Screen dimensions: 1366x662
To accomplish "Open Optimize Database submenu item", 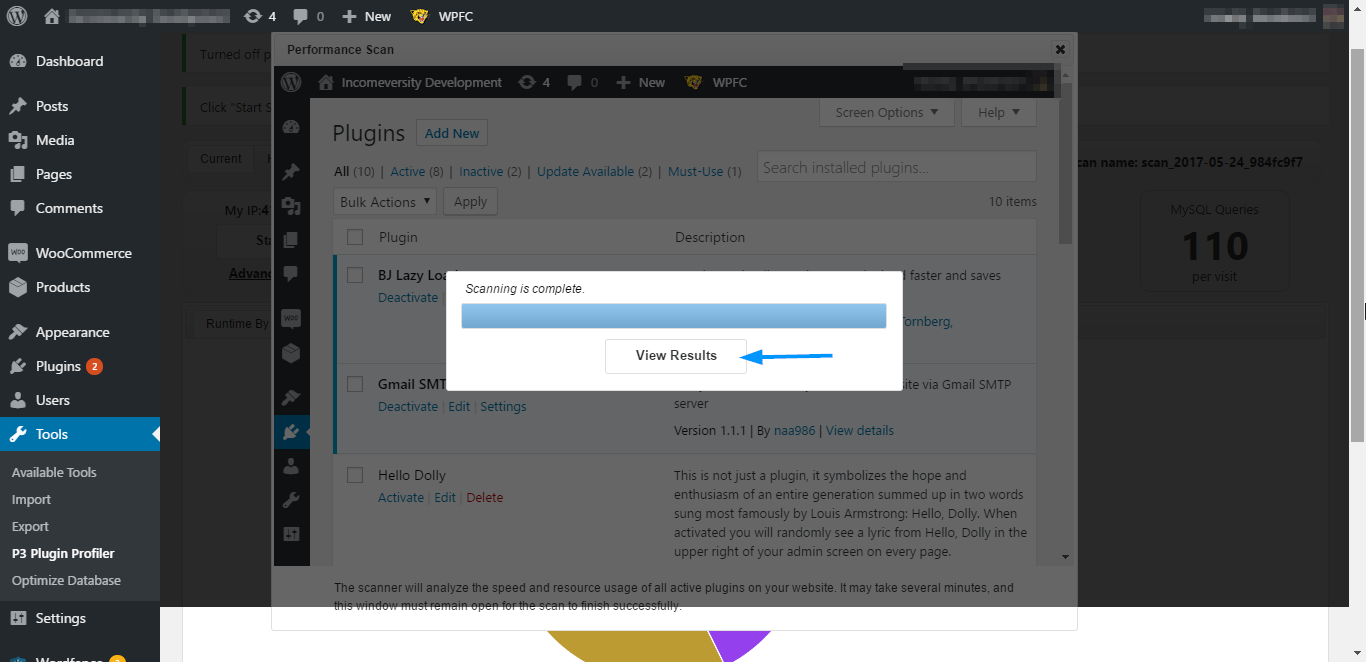I will point(66,580).
